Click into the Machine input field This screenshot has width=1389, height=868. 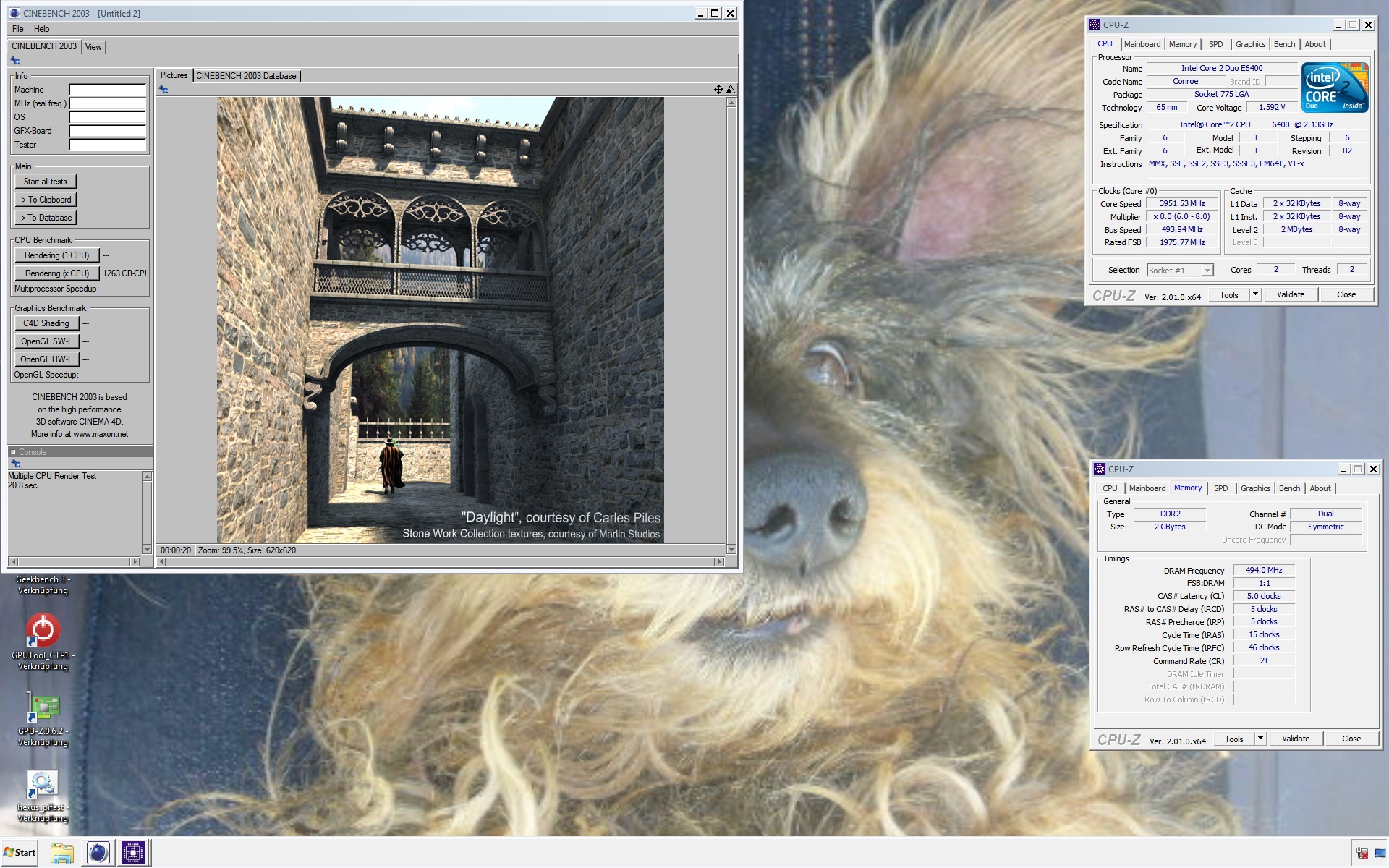point(108,90)
